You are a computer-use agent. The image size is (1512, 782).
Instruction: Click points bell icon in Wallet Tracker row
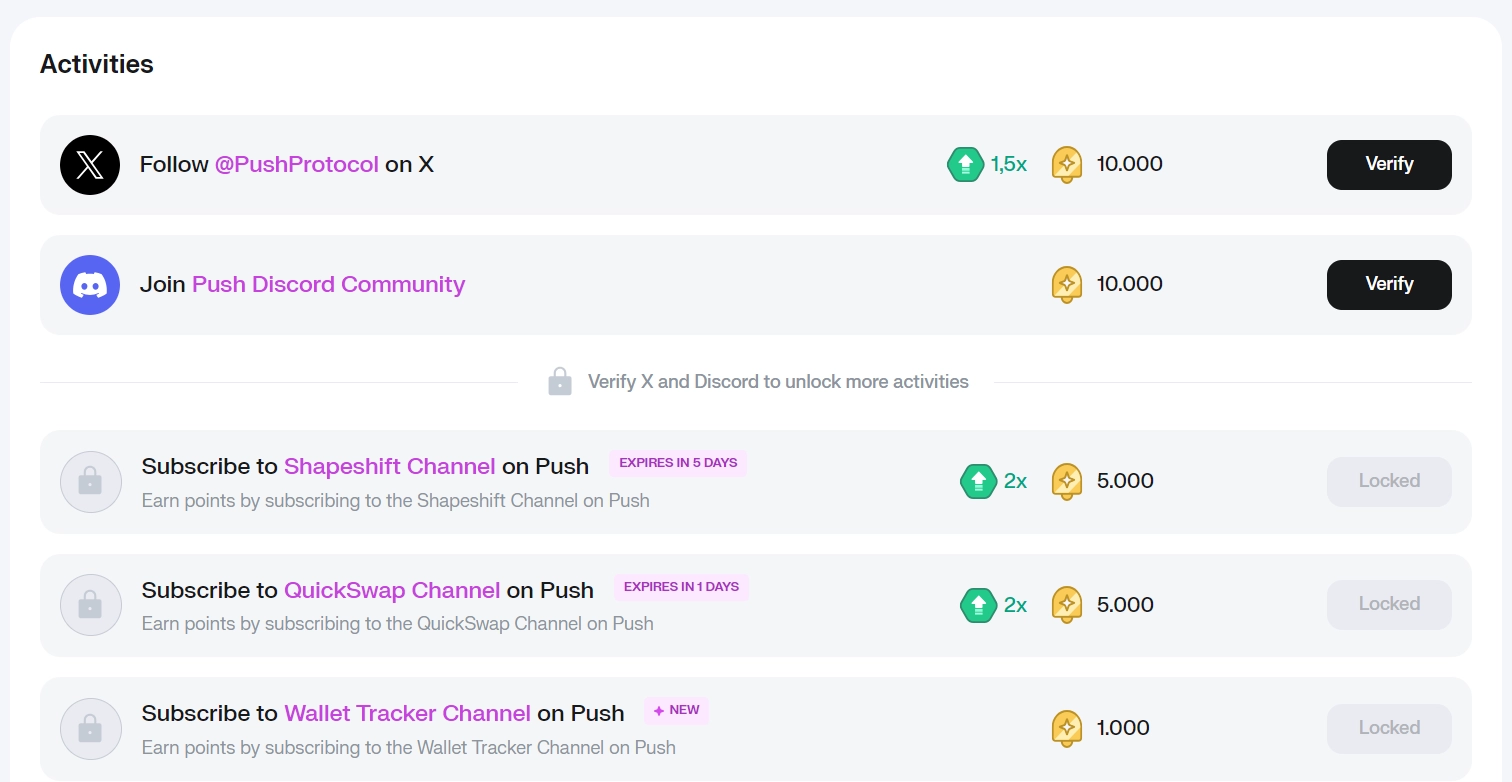coord(1067,728)
